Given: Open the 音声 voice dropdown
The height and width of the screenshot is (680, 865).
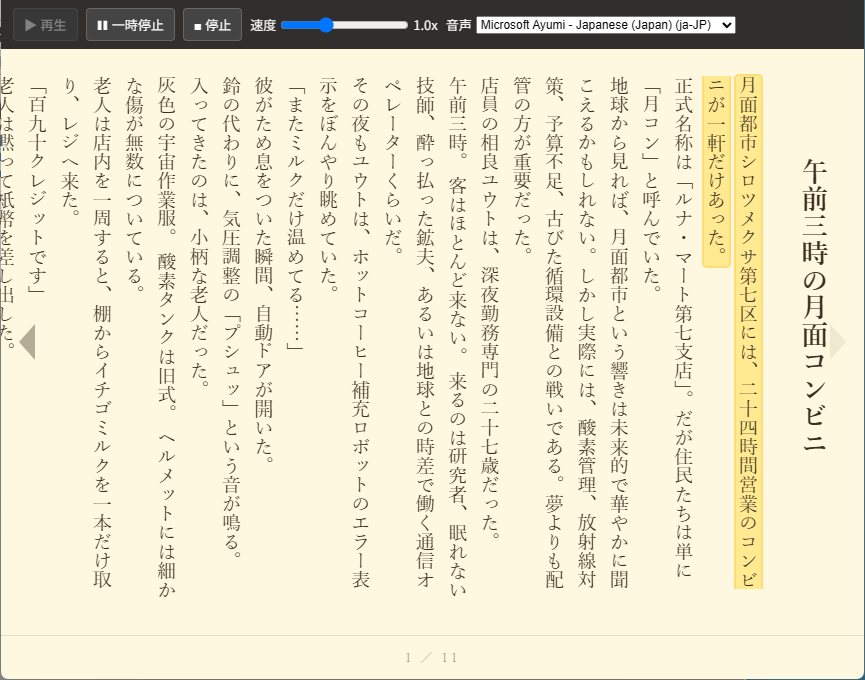Looking at the screenshot, I should point(606,25).
